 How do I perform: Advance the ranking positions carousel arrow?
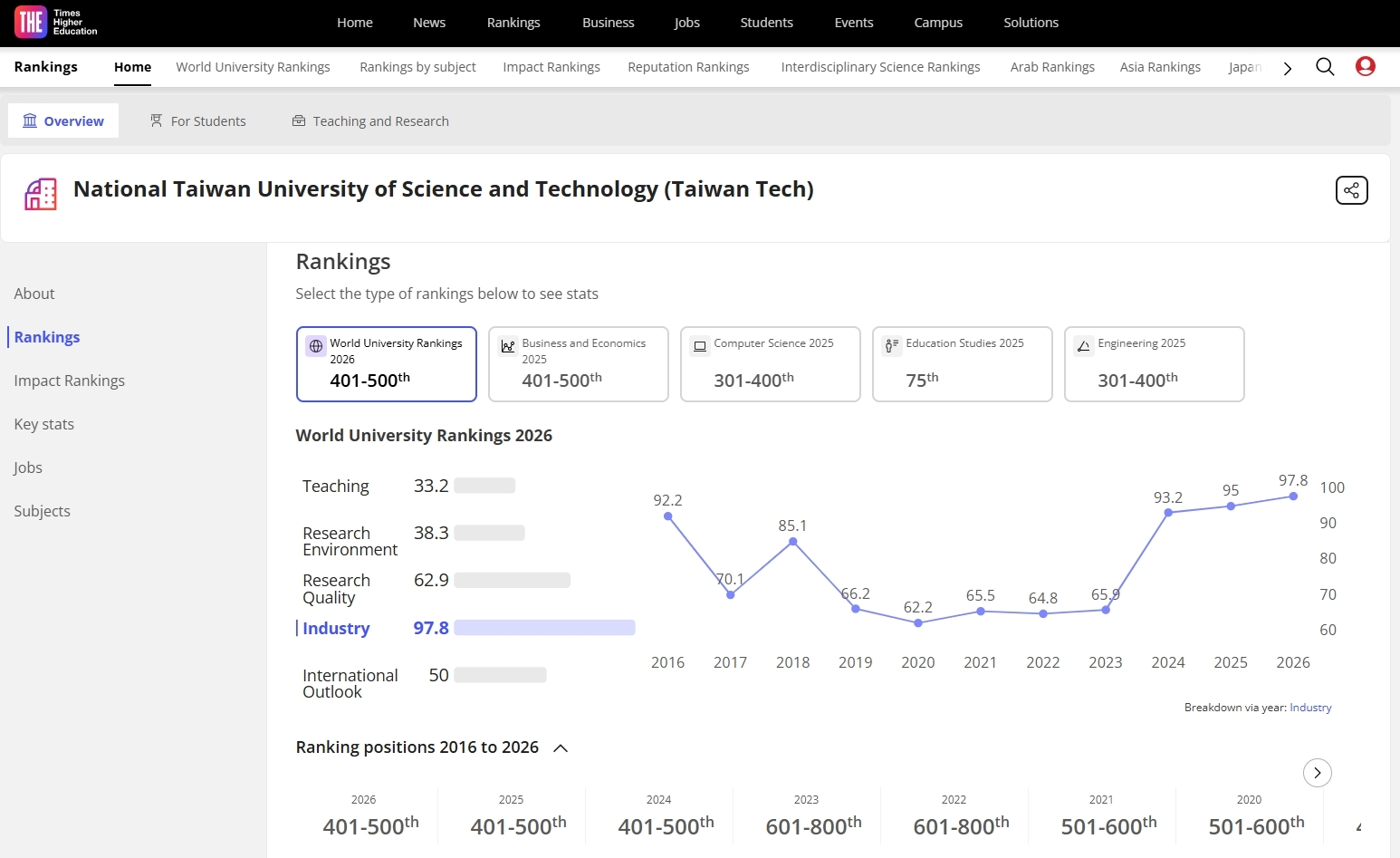point(1317,772)
